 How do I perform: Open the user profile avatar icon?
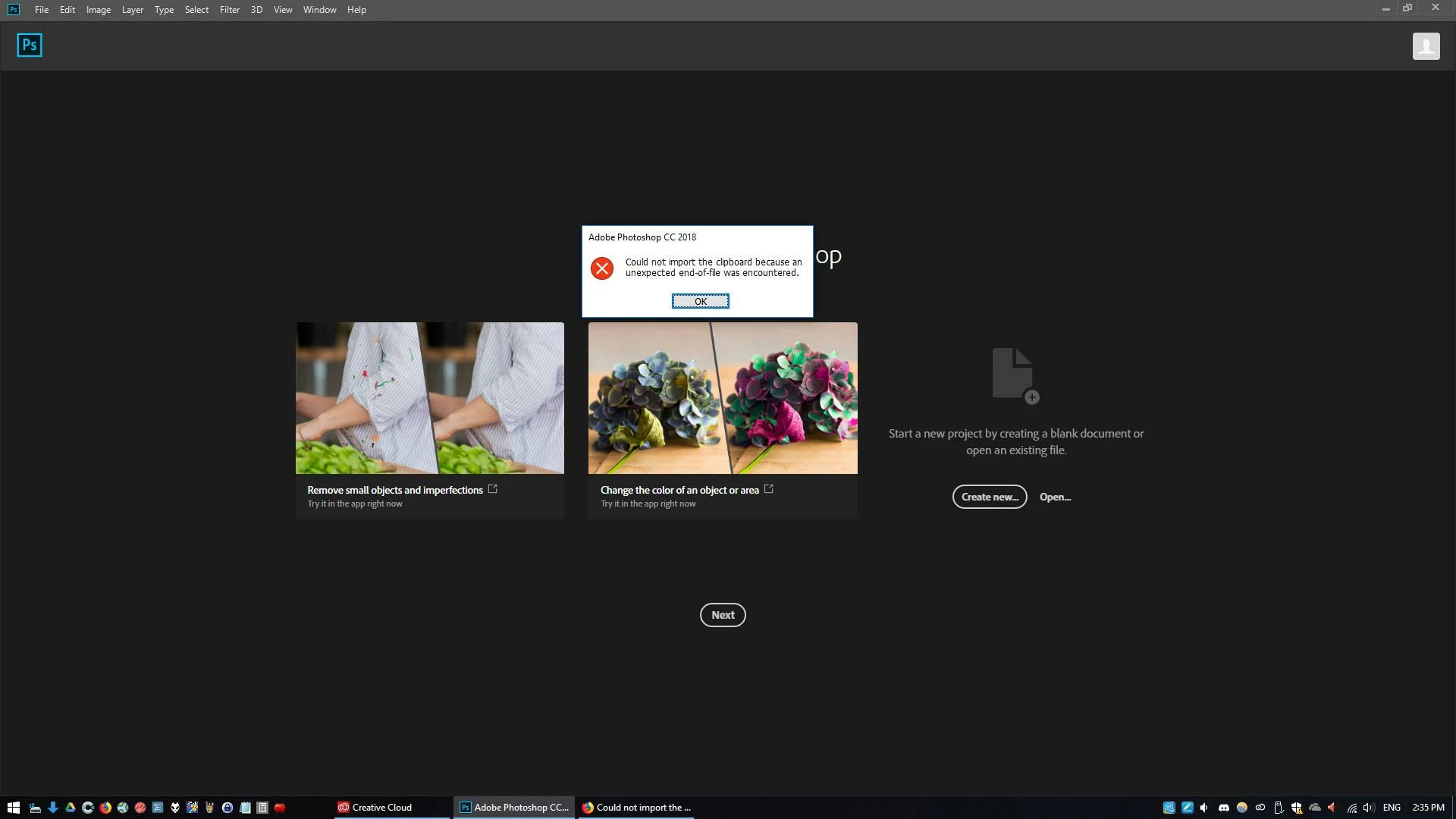[x=1426, y=46]
